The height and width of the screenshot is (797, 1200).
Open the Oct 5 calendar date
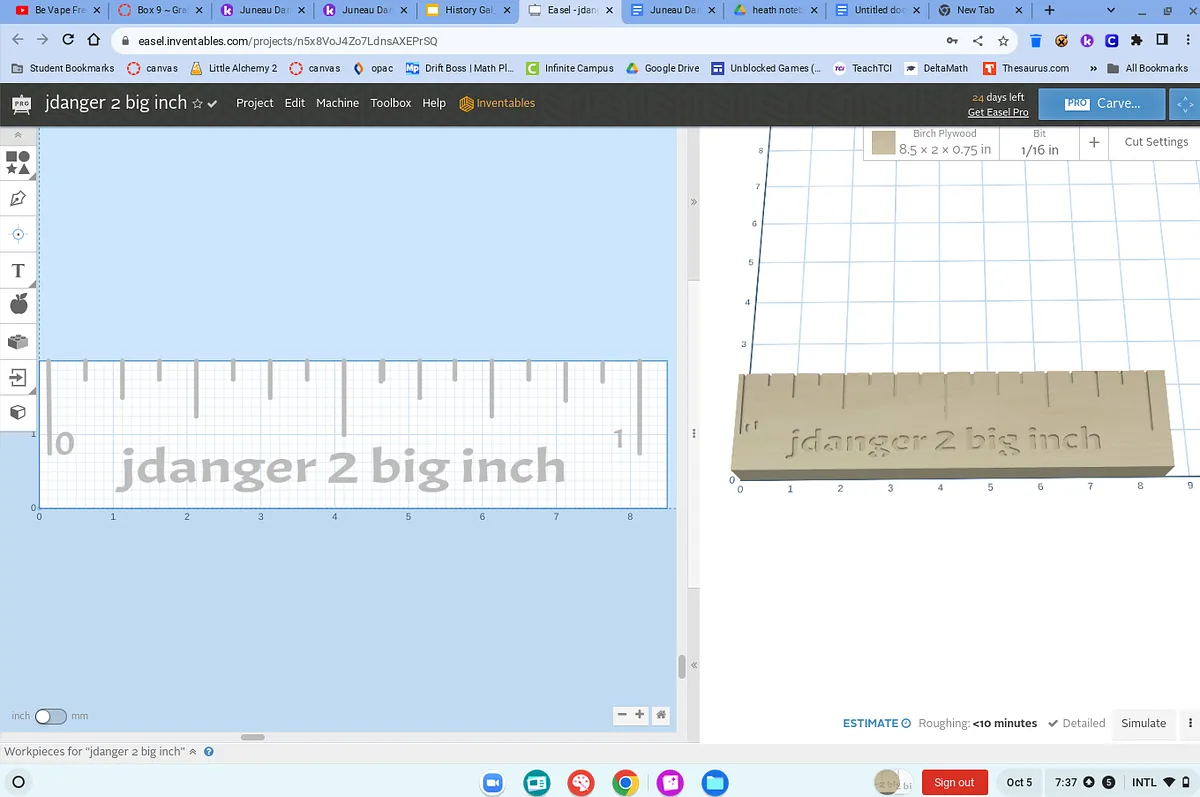pos(1019,782)
